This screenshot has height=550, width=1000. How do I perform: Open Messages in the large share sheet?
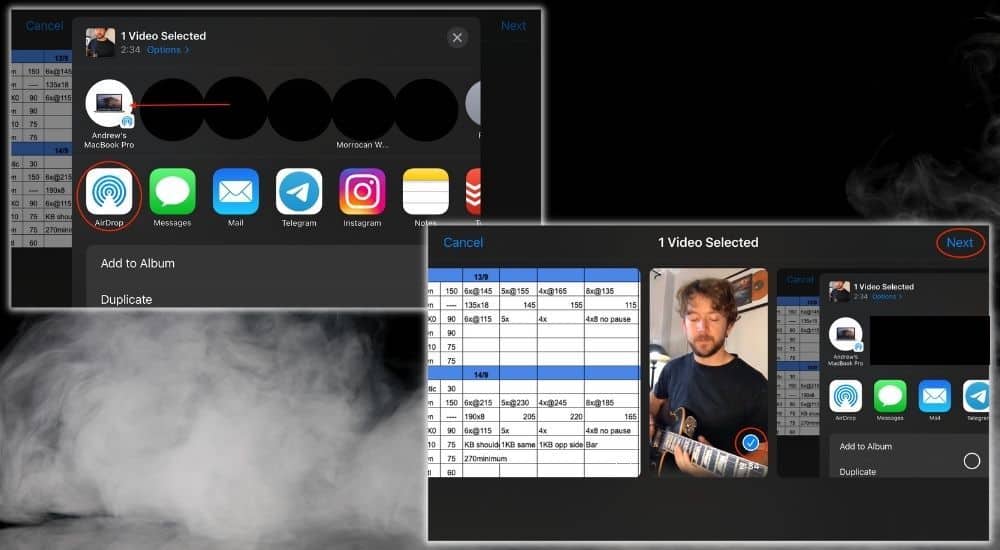pos(172,191)
